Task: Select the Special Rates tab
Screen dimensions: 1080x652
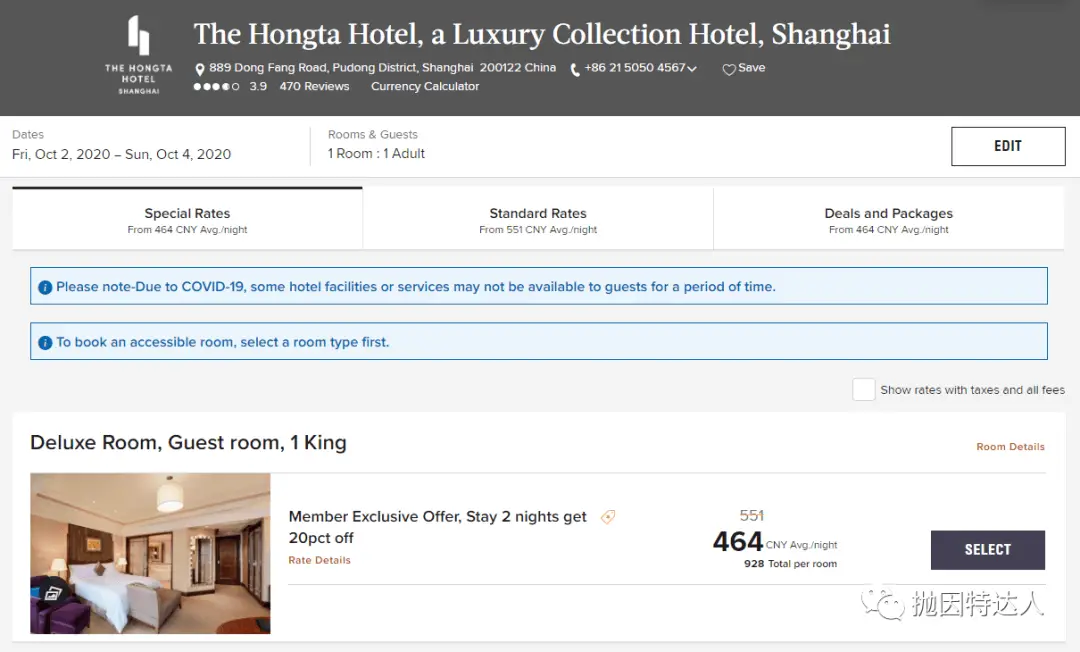Action: 187,220
